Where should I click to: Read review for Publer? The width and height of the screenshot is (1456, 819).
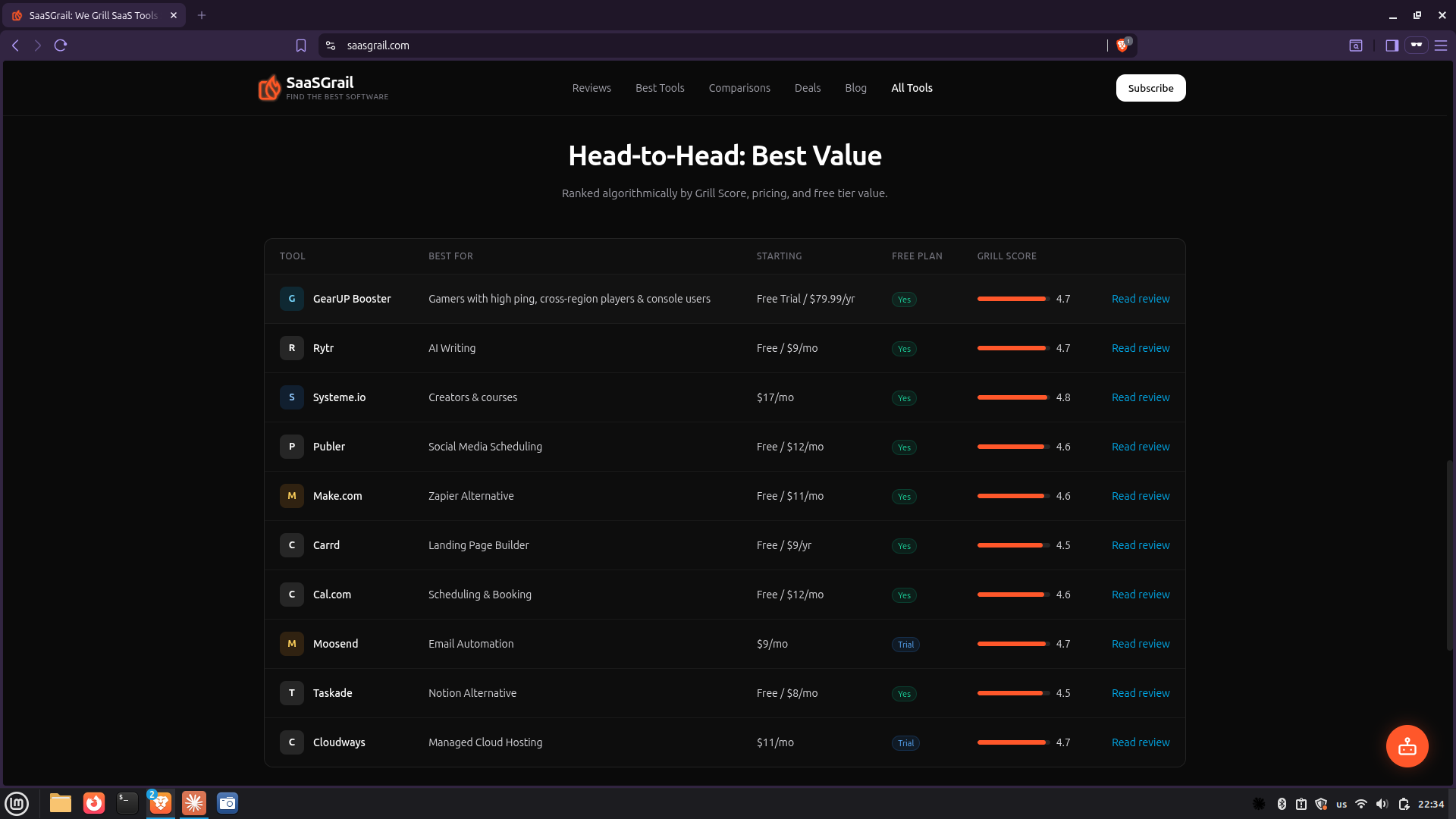[x=1141, y=447]
